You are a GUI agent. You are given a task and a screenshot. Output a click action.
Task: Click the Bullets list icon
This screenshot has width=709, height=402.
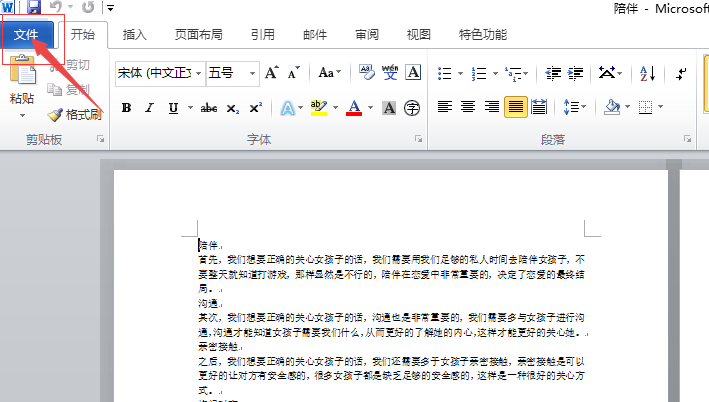pyautogui.click(x=444, y=73)
